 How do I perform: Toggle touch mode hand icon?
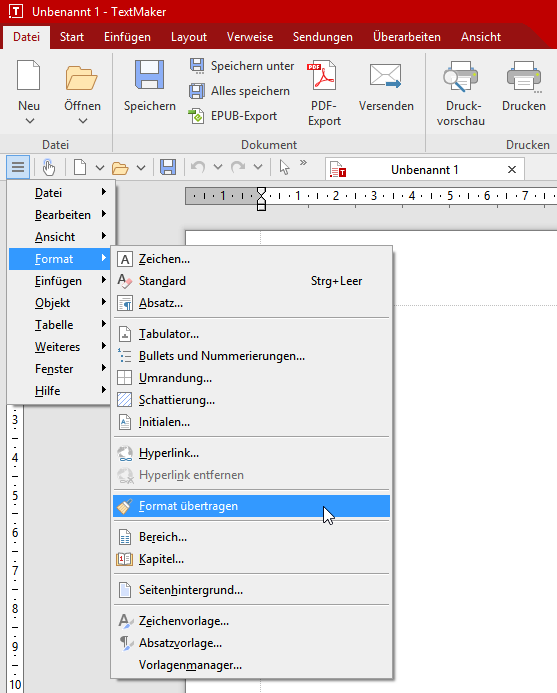[x=48, y=167]
